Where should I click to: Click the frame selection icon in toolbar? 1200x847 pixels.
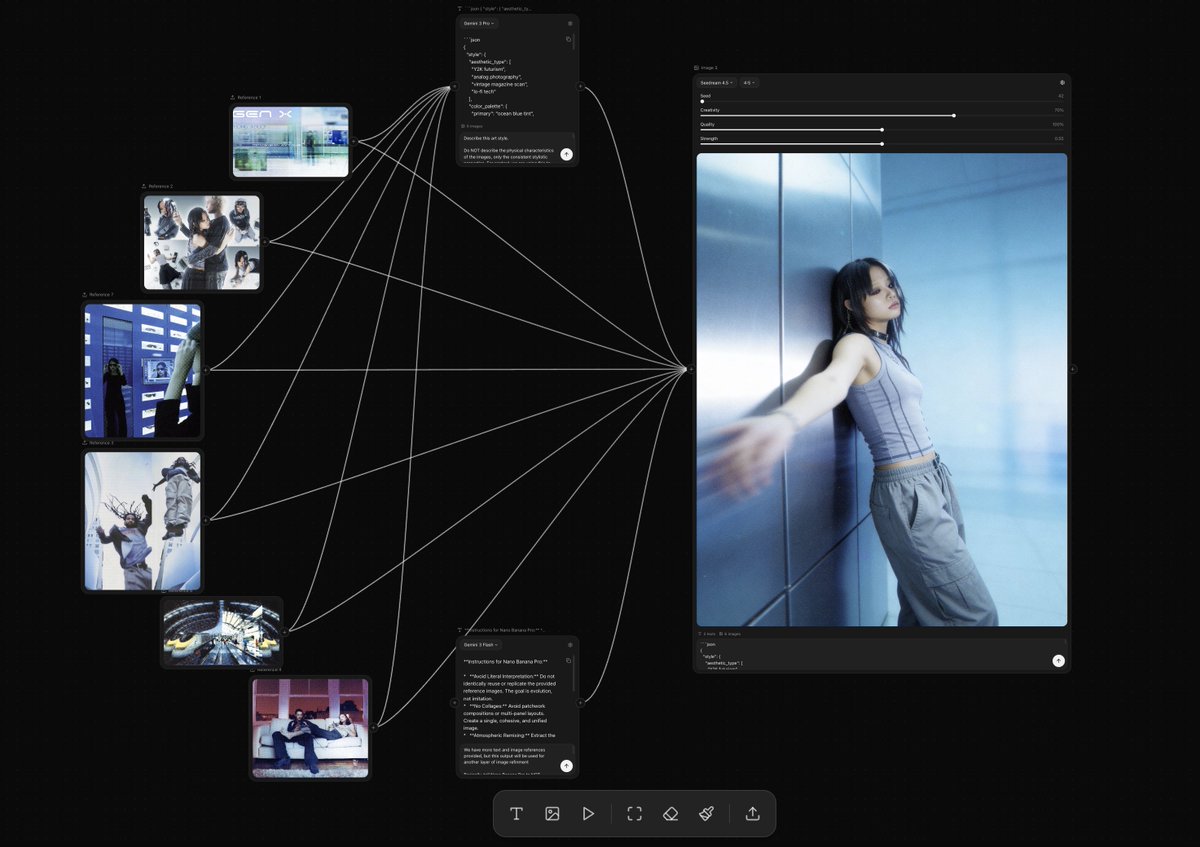point(634,814)
